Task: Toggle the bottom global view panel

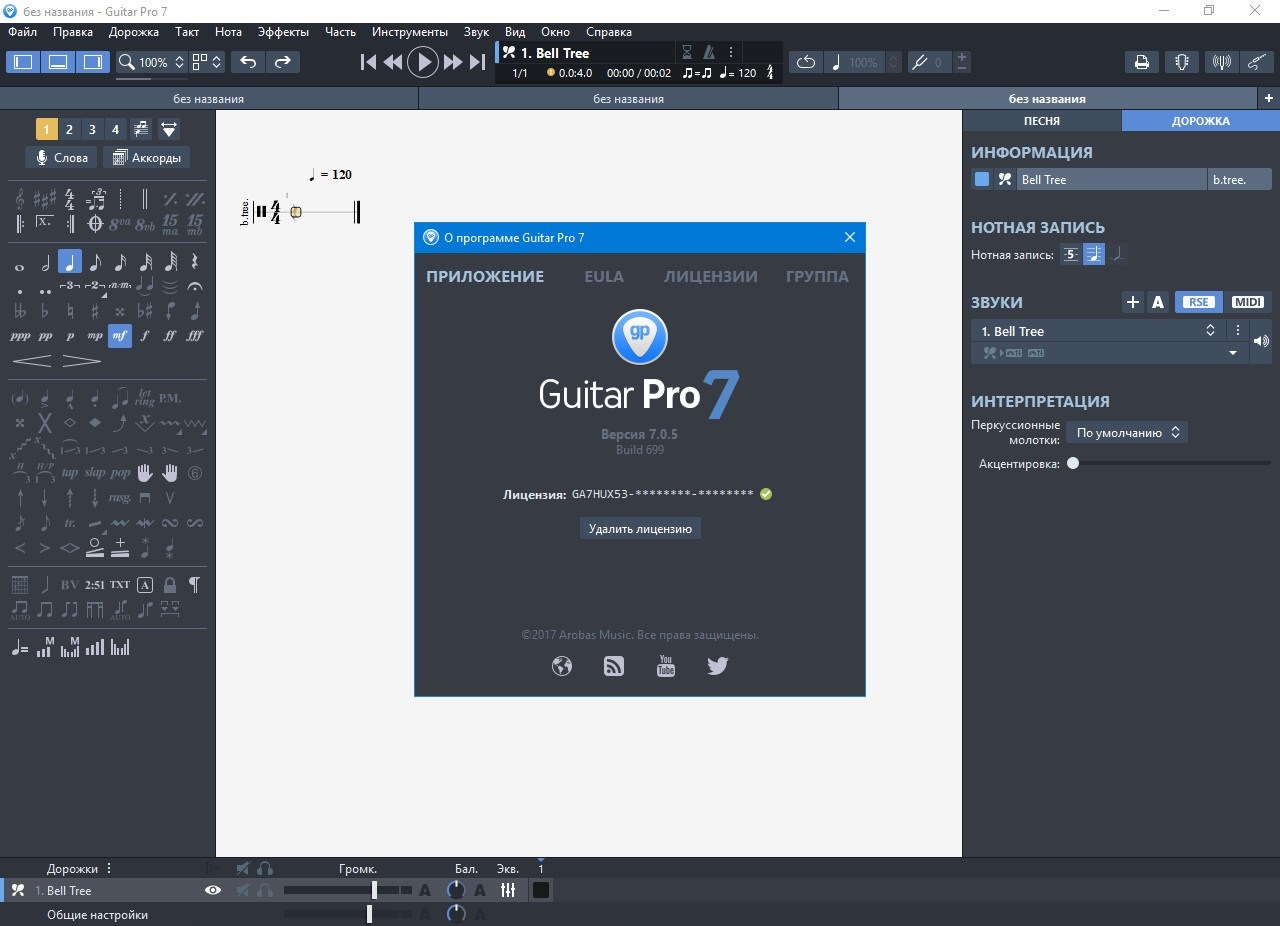Action: 58,62
